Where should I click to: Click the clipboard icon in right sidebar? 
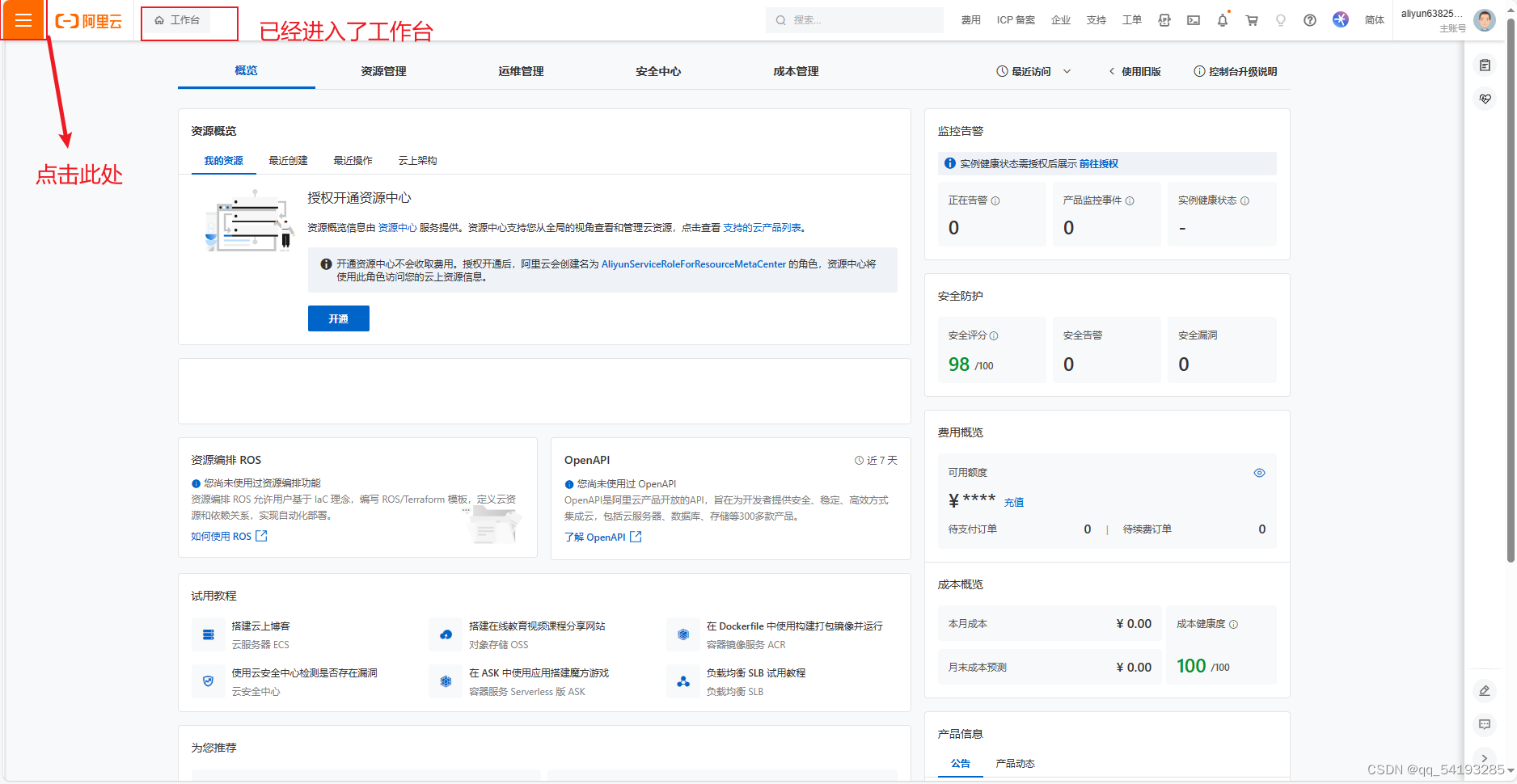point(1485,65)
